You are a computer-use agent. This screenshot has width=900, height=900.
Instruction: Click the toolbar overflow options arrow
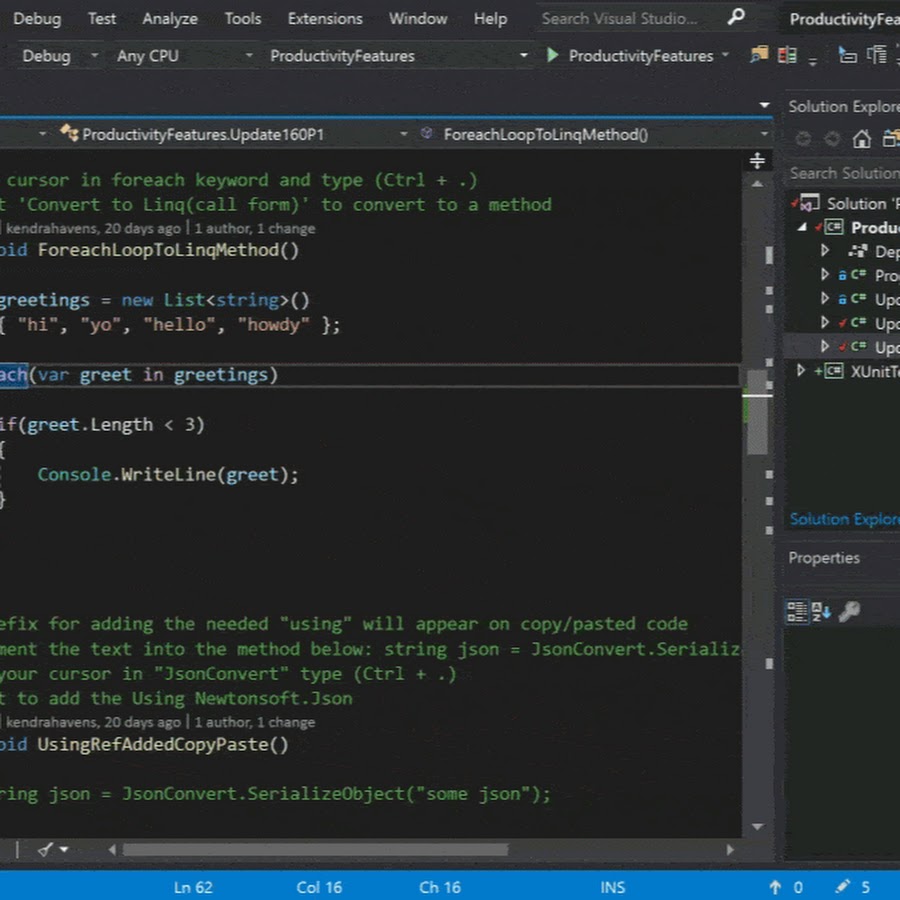click(x=812, y=61)
